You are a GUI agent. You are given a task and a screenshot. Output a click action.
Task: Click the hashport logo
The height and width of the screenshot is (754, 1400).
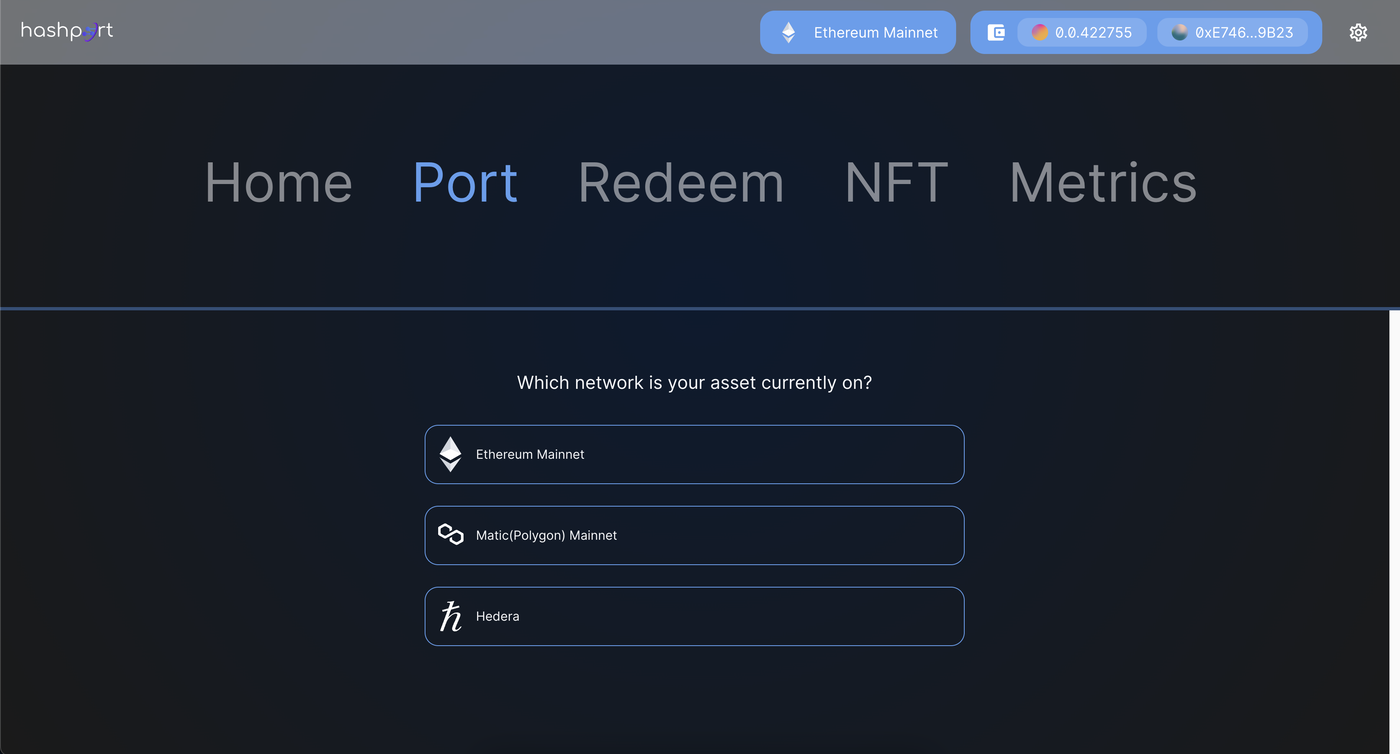click(67, 31)
